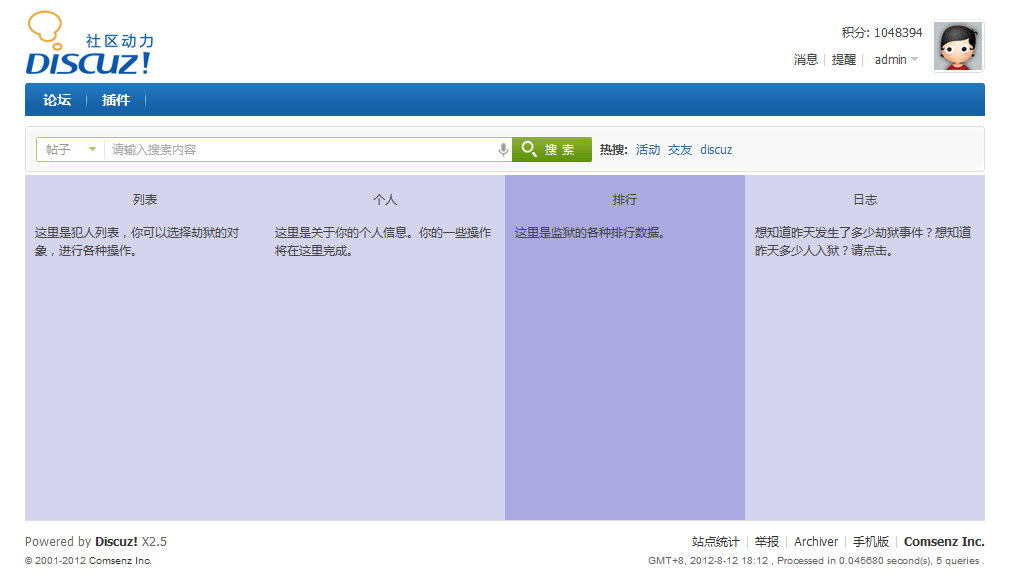Click the 热搜: label
1012x584 pixels.
(x=613, y=150)
